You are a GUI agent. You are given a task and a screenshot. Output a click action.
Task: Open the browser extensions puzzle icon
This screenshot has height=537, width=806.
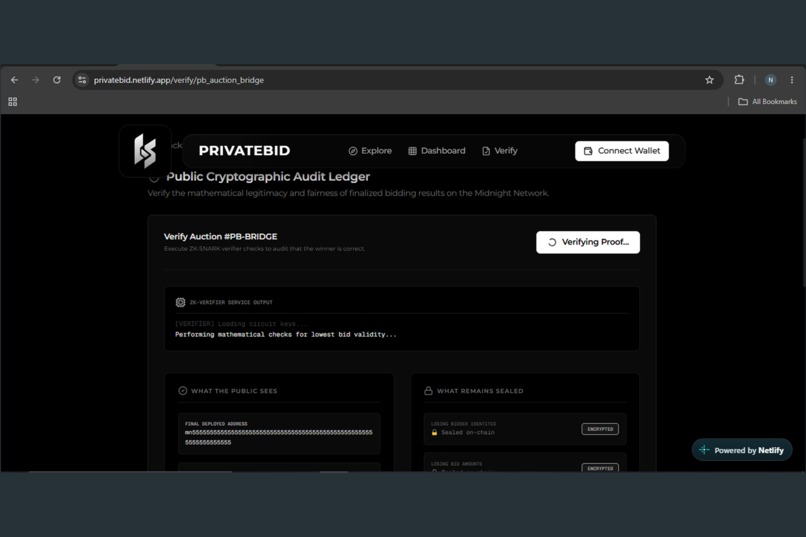[739, 80]
